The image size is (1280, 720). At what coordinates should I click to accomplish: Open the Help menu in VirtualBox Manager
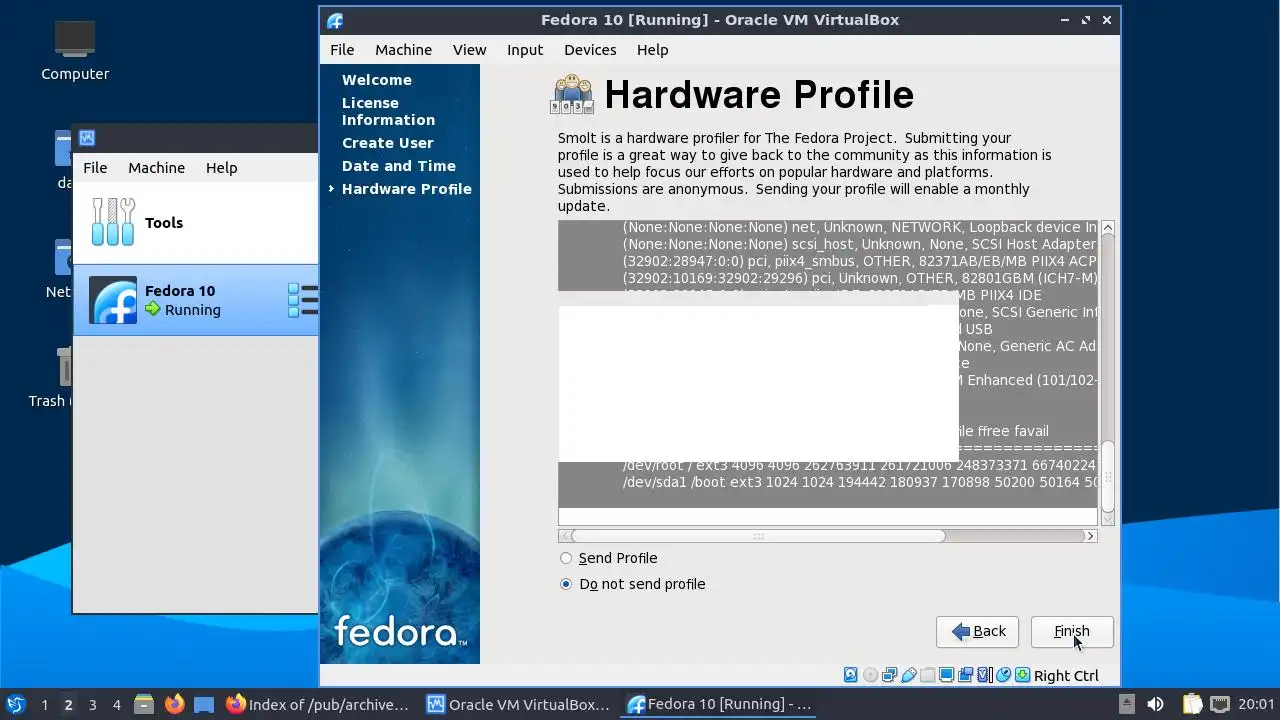click(x=221, y=168)
